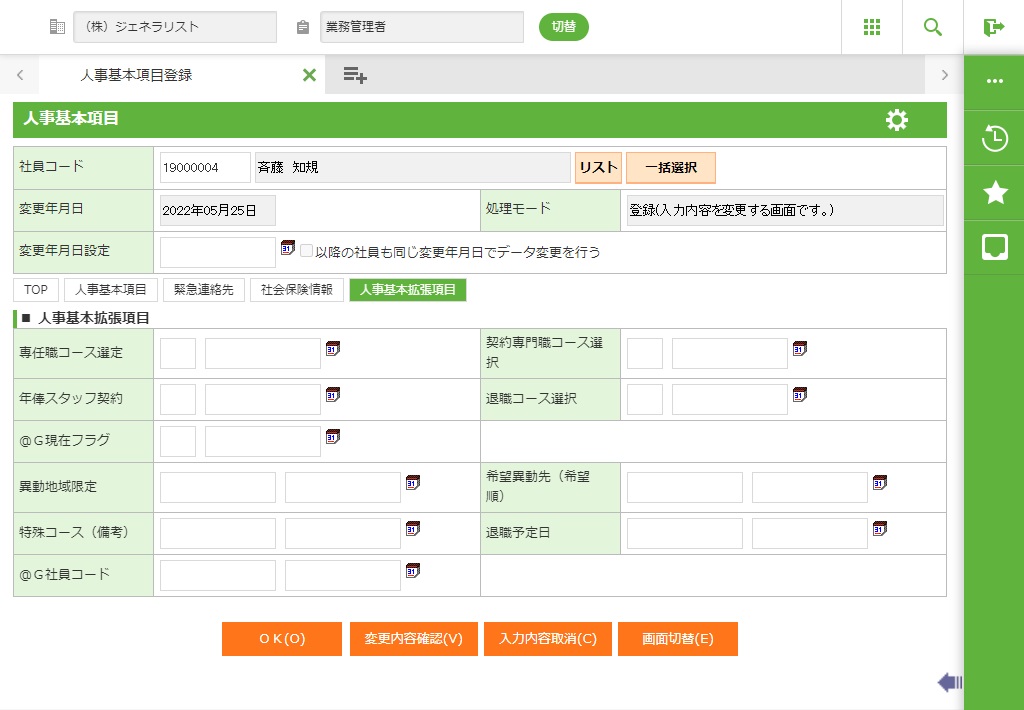Expand the three-dot sidebar menu
Image resolution: width=1024 pixels, height=710 pixels.
pos(994,82)
